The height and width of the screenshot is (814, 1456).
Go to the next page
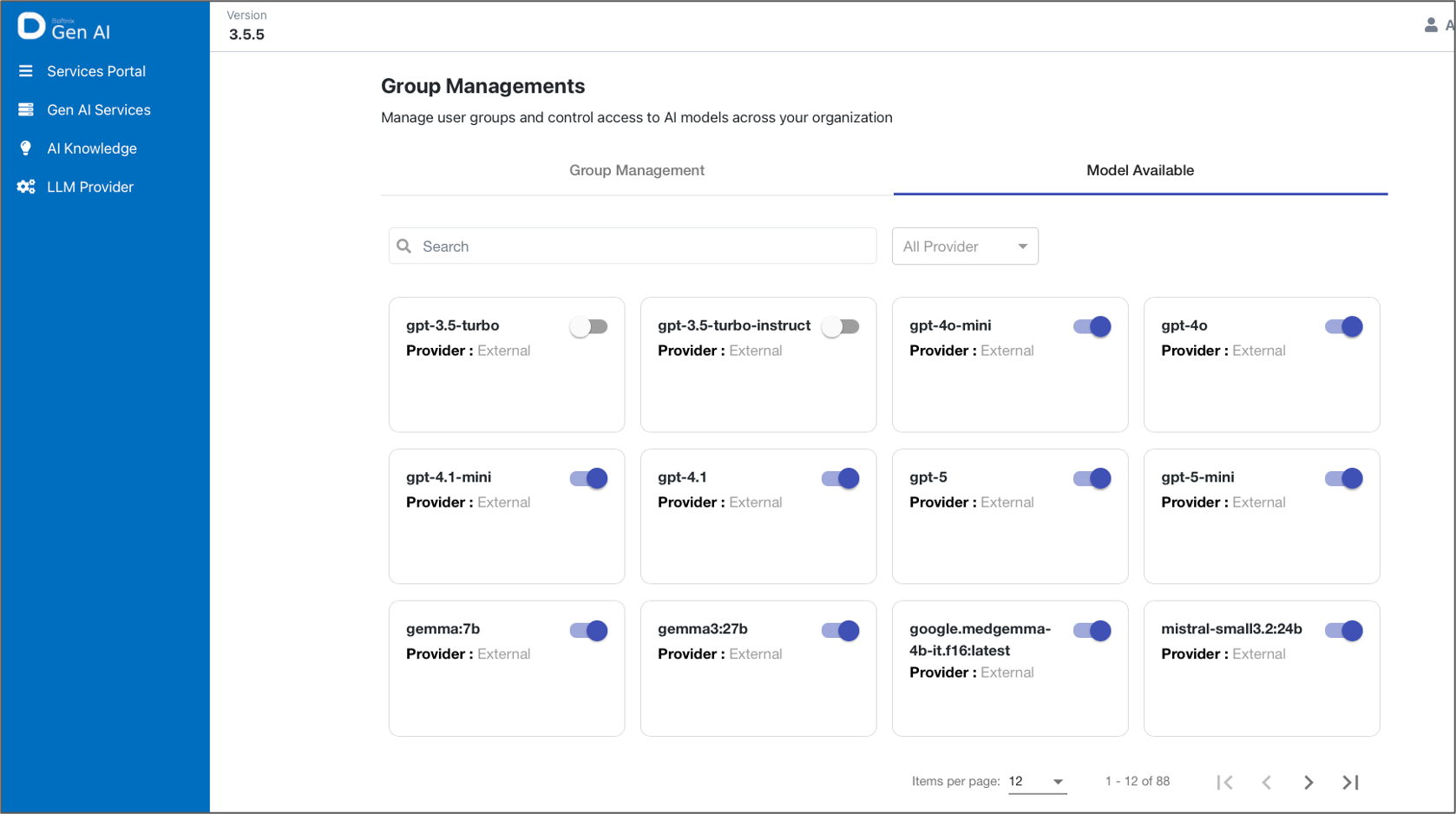pos(1308,782)
